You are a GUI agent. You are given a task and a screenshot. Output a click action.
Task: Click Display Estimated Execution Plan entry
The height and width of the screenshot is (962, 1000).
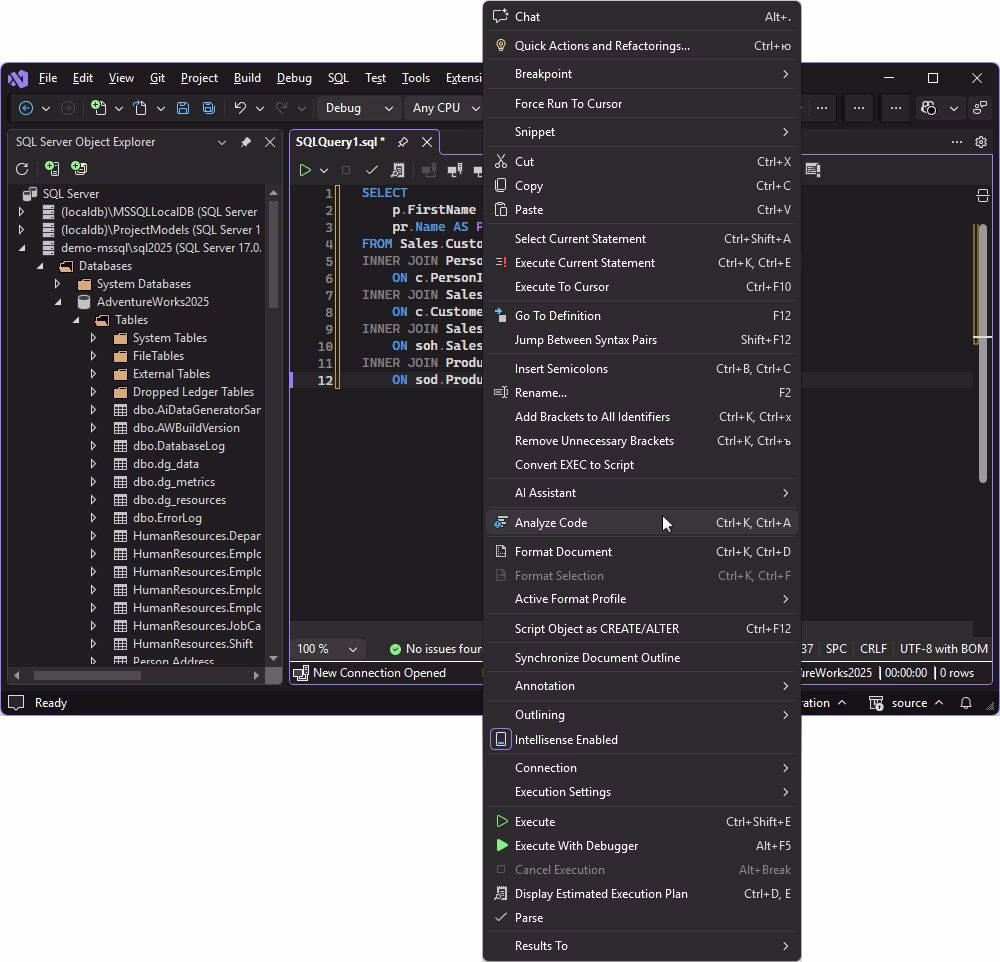[642, 894]
